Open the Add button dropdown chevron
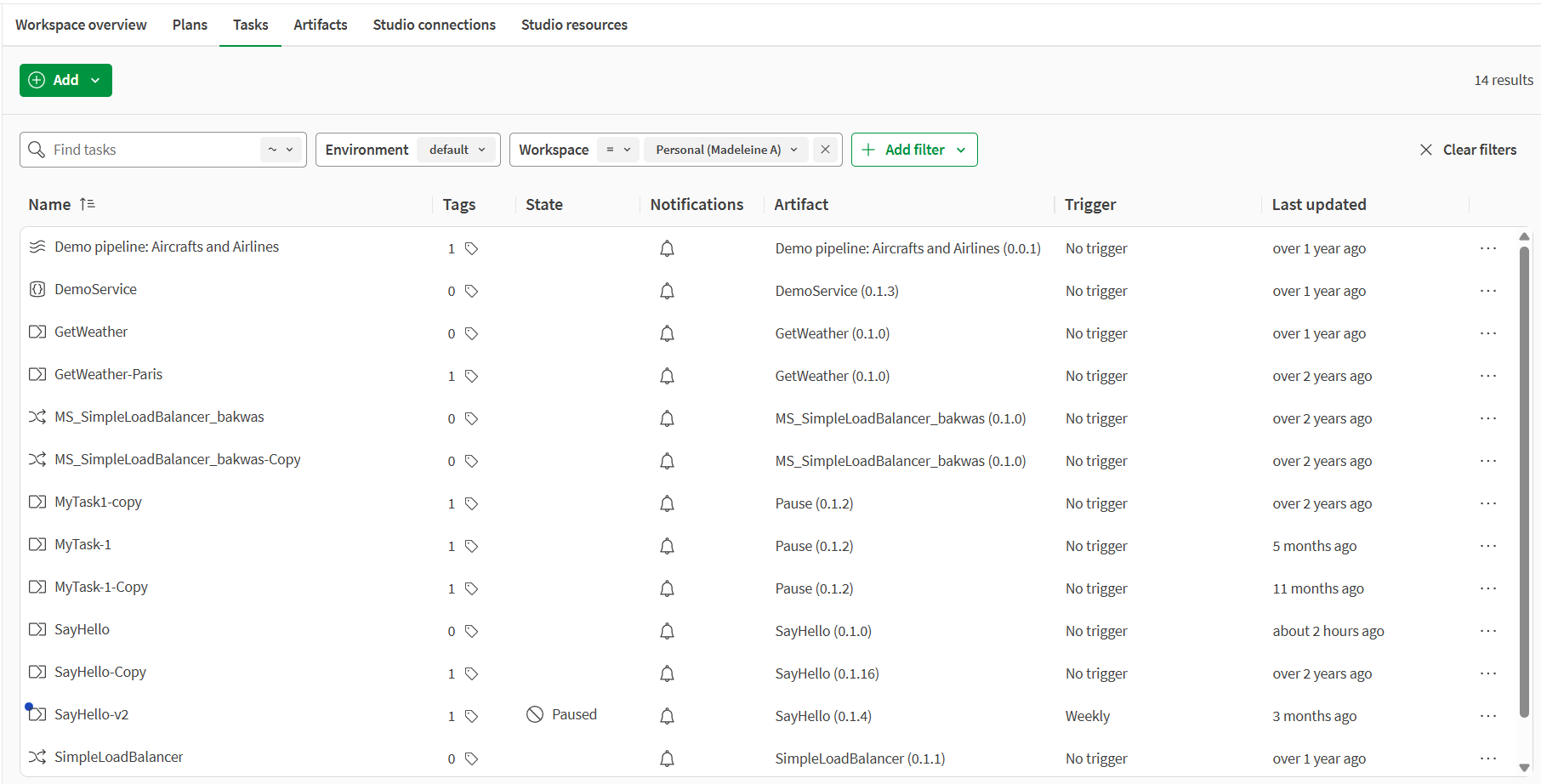 pos(95,79)
